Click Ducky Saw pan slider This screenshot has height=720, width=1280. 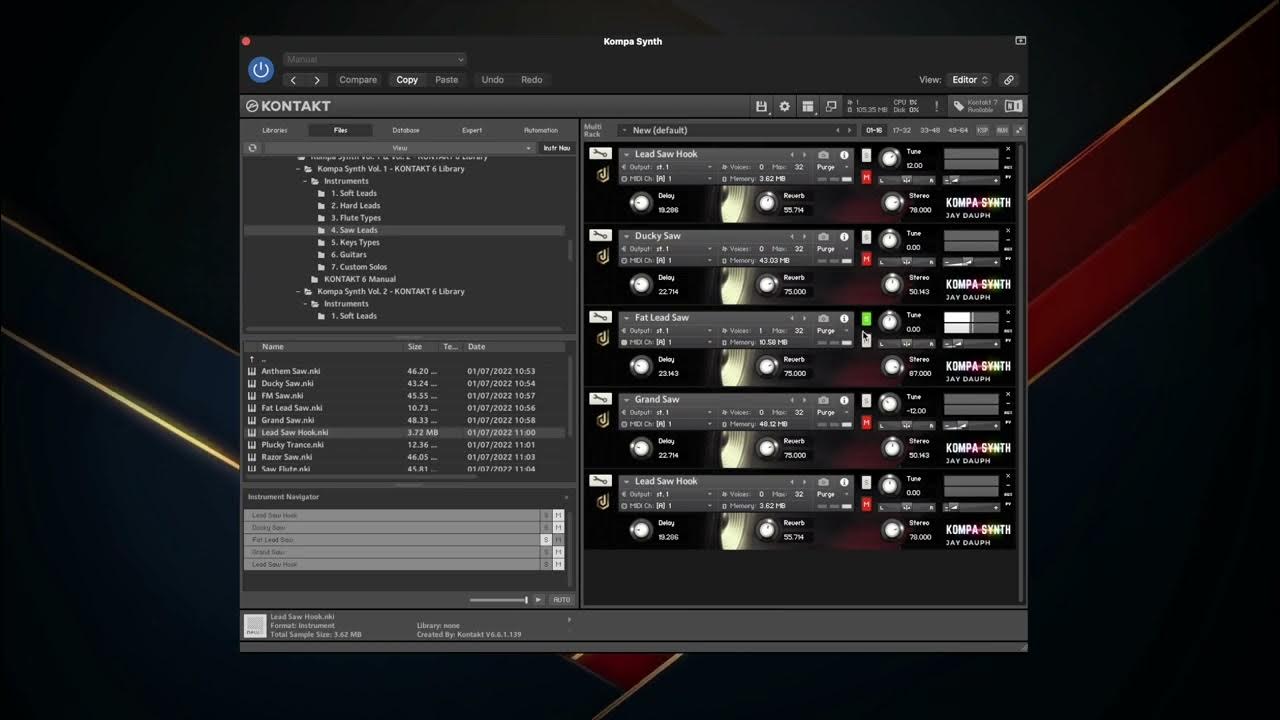[x=907, y=261]
